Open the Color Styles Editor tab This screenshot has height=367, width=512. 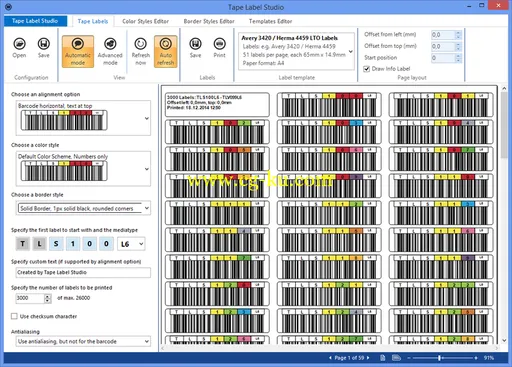tap(145, 21)
